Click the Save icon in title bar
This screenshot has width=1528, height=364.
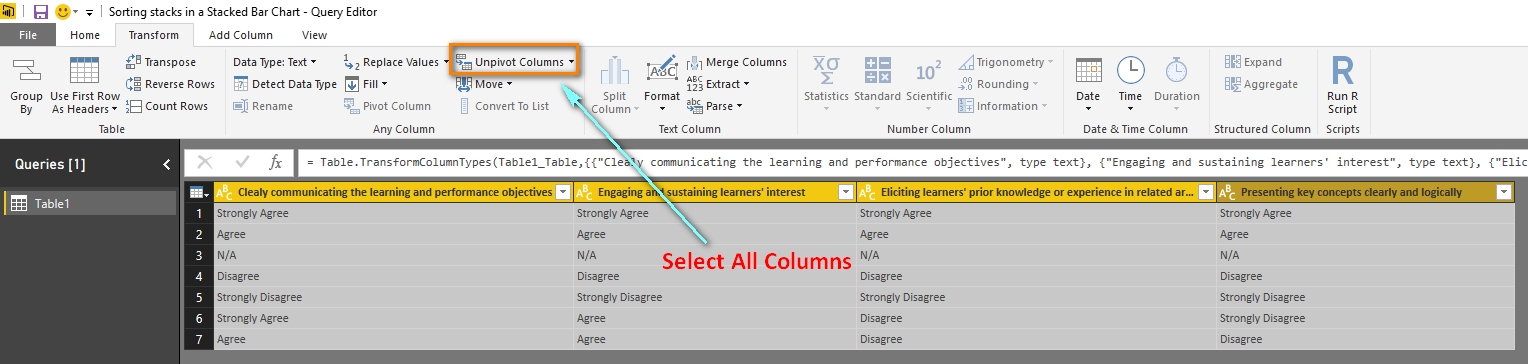(41, 11)
